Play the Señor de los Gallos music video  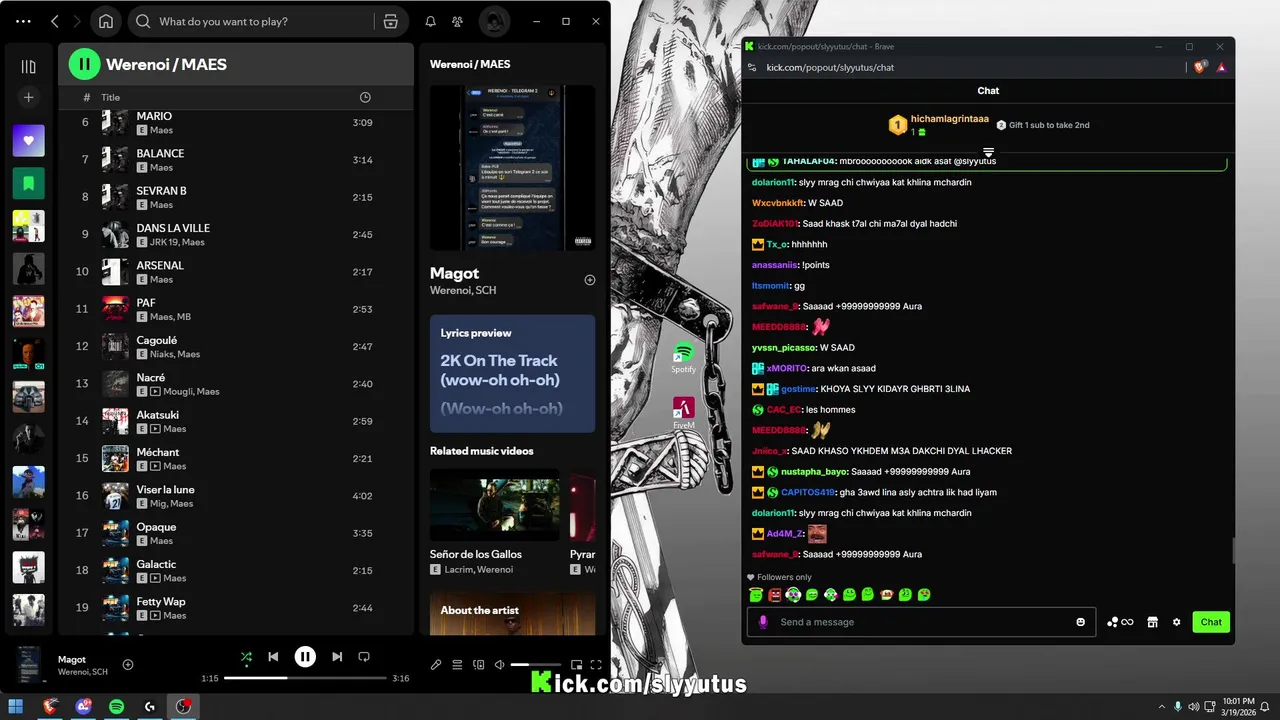click(x=495, y=505)
